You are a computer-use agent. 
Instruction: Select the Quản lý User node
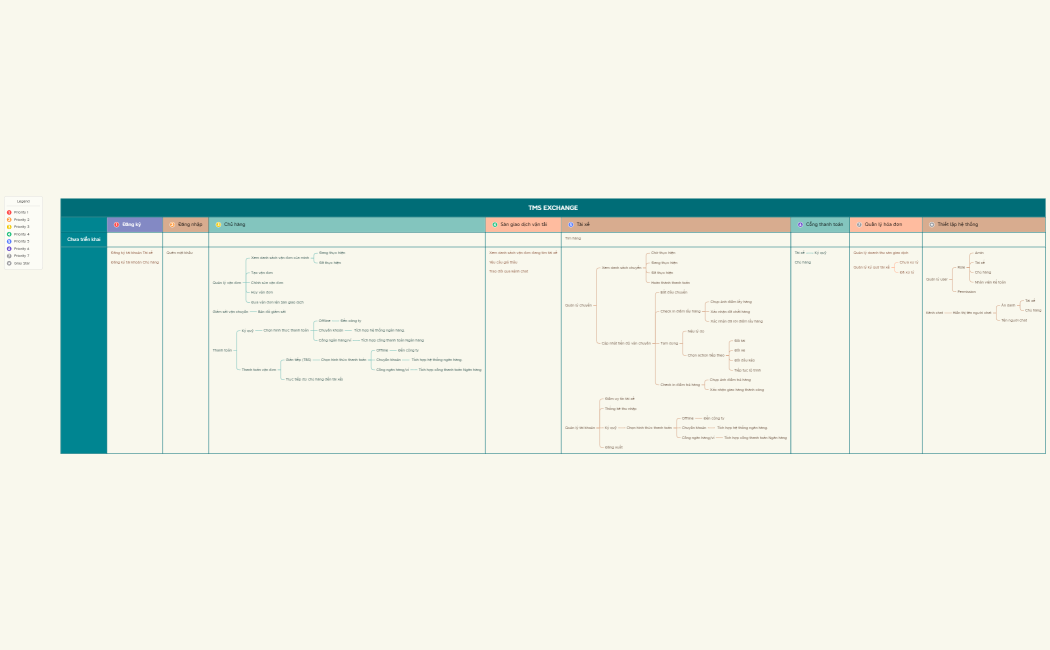936,279
